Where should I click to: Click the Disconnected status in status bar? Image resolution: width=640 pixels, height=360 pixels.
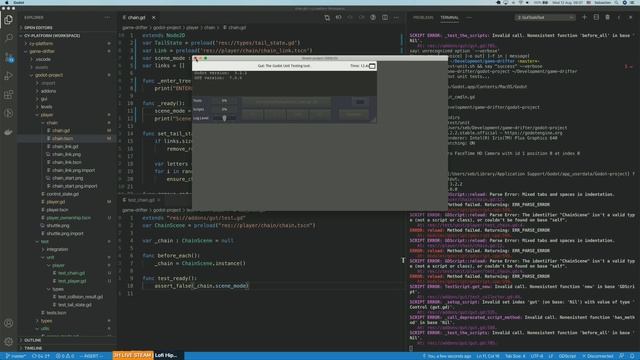tap(598, 356)
